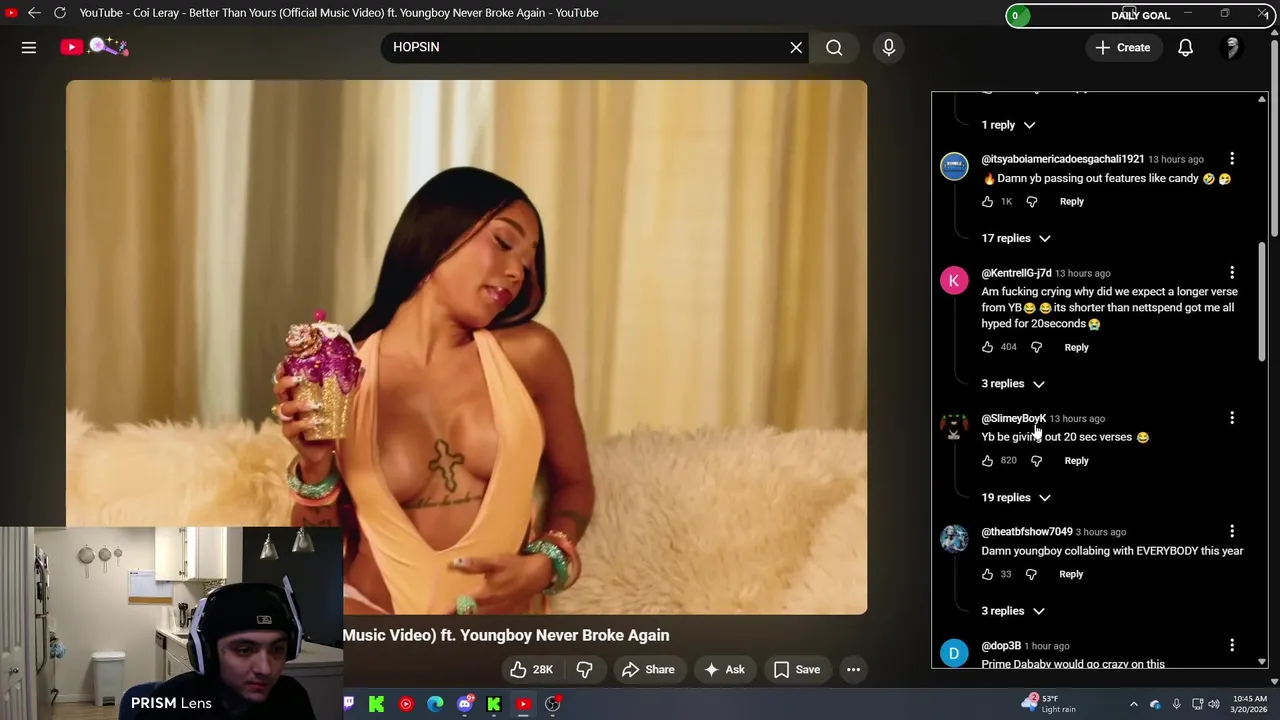Open the @SlimeyBoyK channel link

pos(1013,419)
